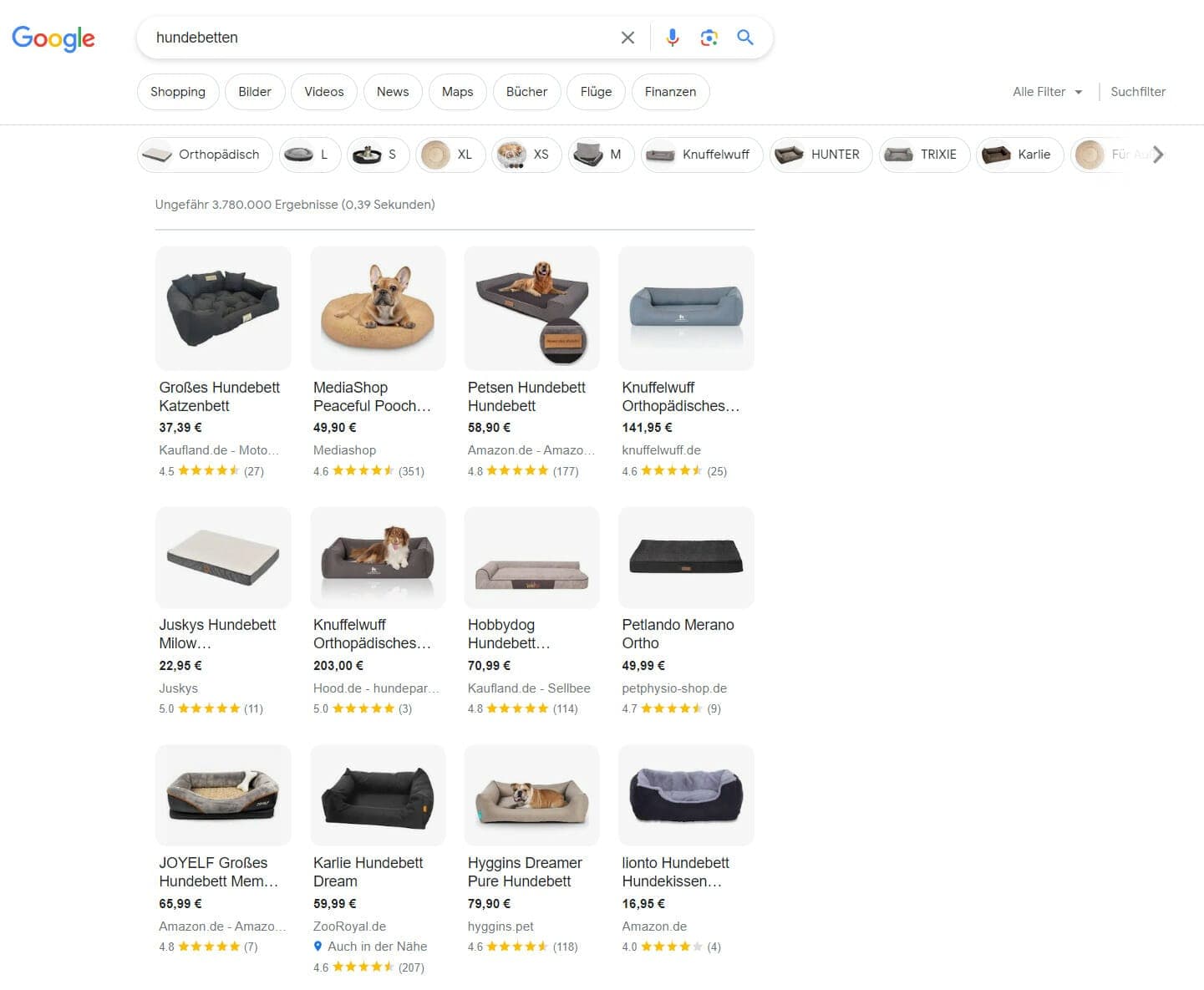Open the Bücher tab

coord(526,92)
